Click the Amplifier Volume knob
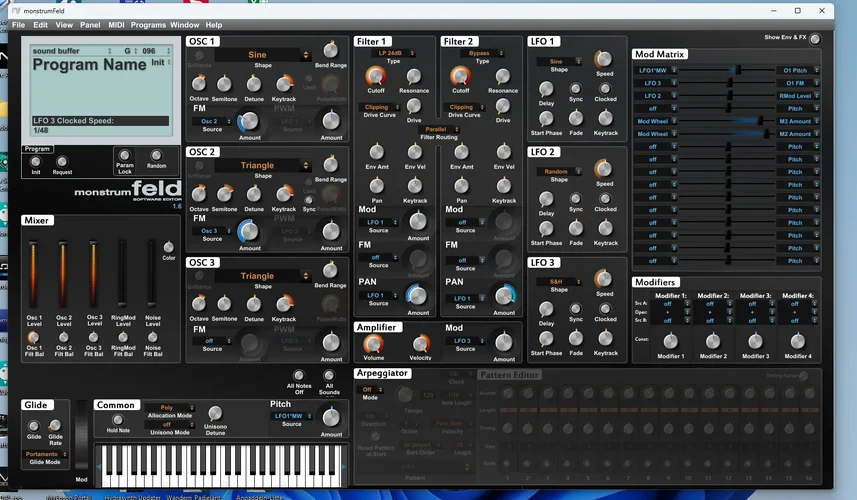Screen dimensions: 857x500 (x=373, y=344)
